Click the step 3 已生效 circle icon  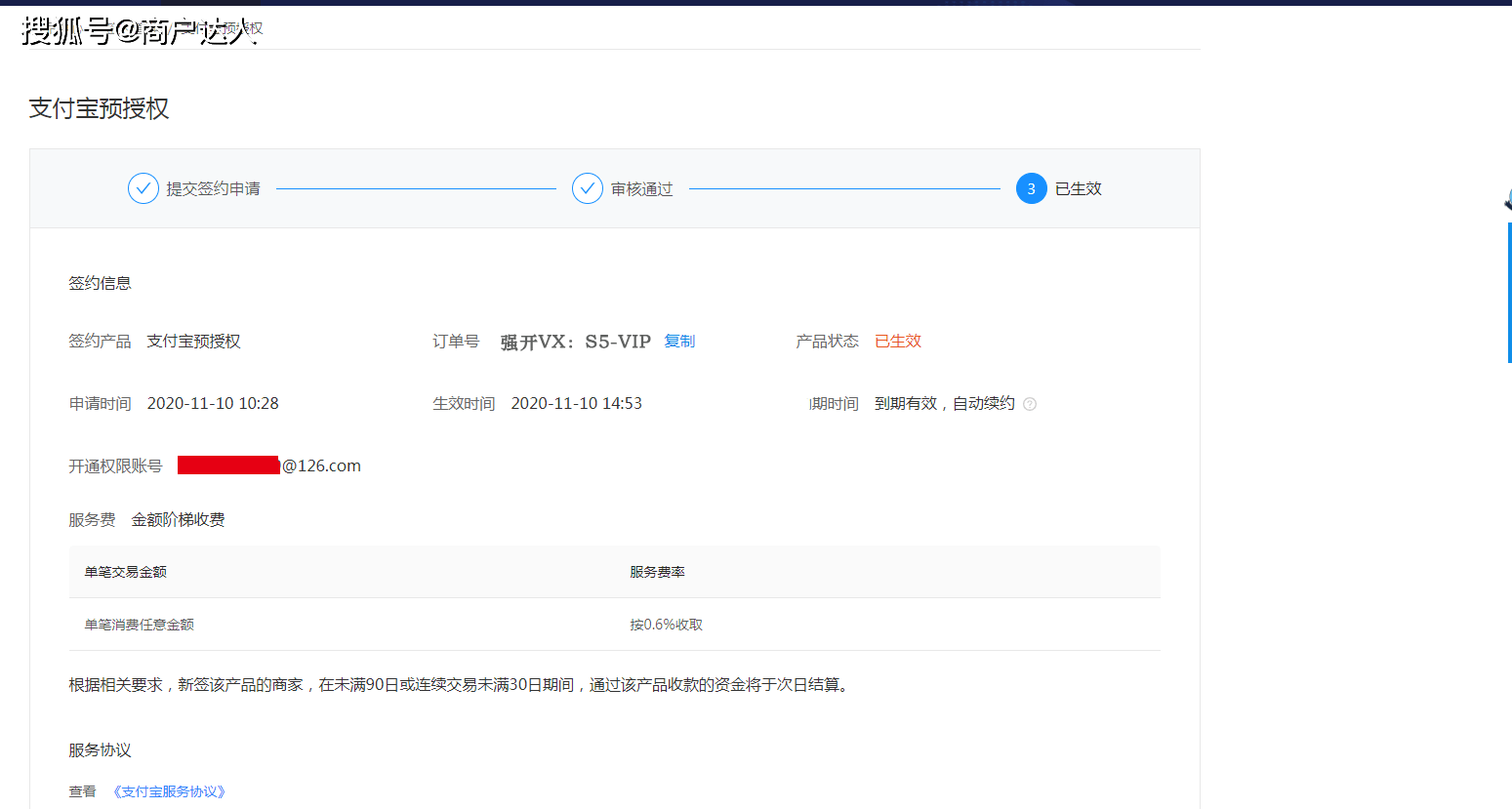tap(1032, 188)
